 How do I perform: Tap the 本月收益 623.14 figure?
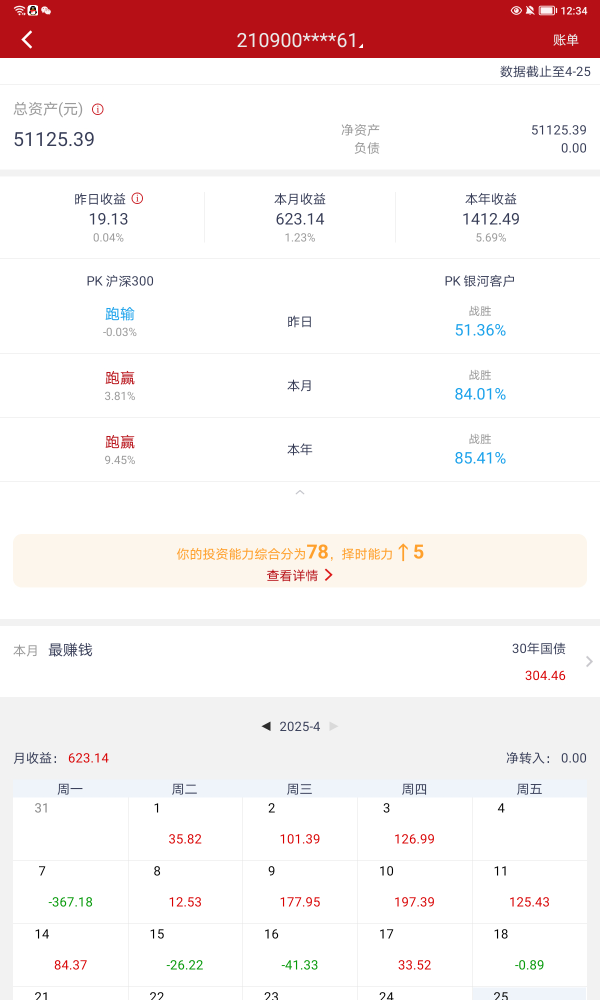coord(300,219)
